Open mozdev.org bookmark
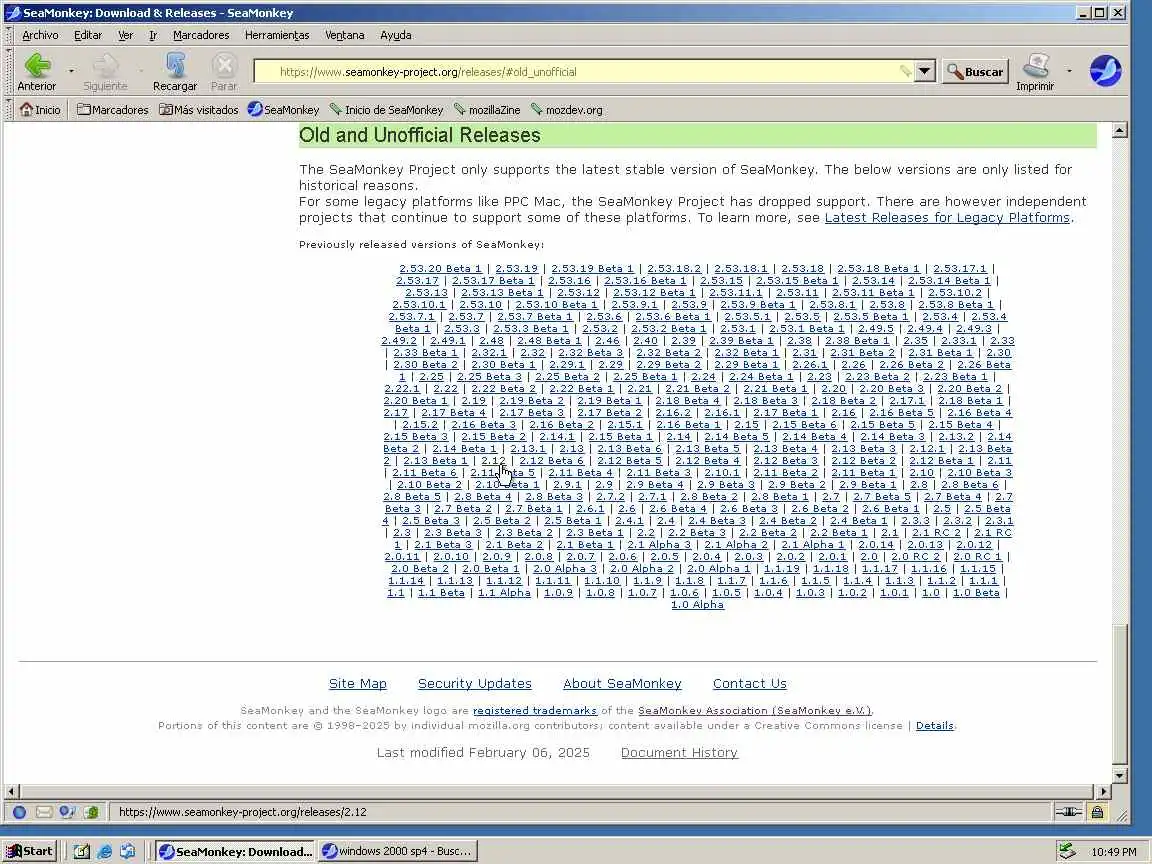 coord(566,109)
